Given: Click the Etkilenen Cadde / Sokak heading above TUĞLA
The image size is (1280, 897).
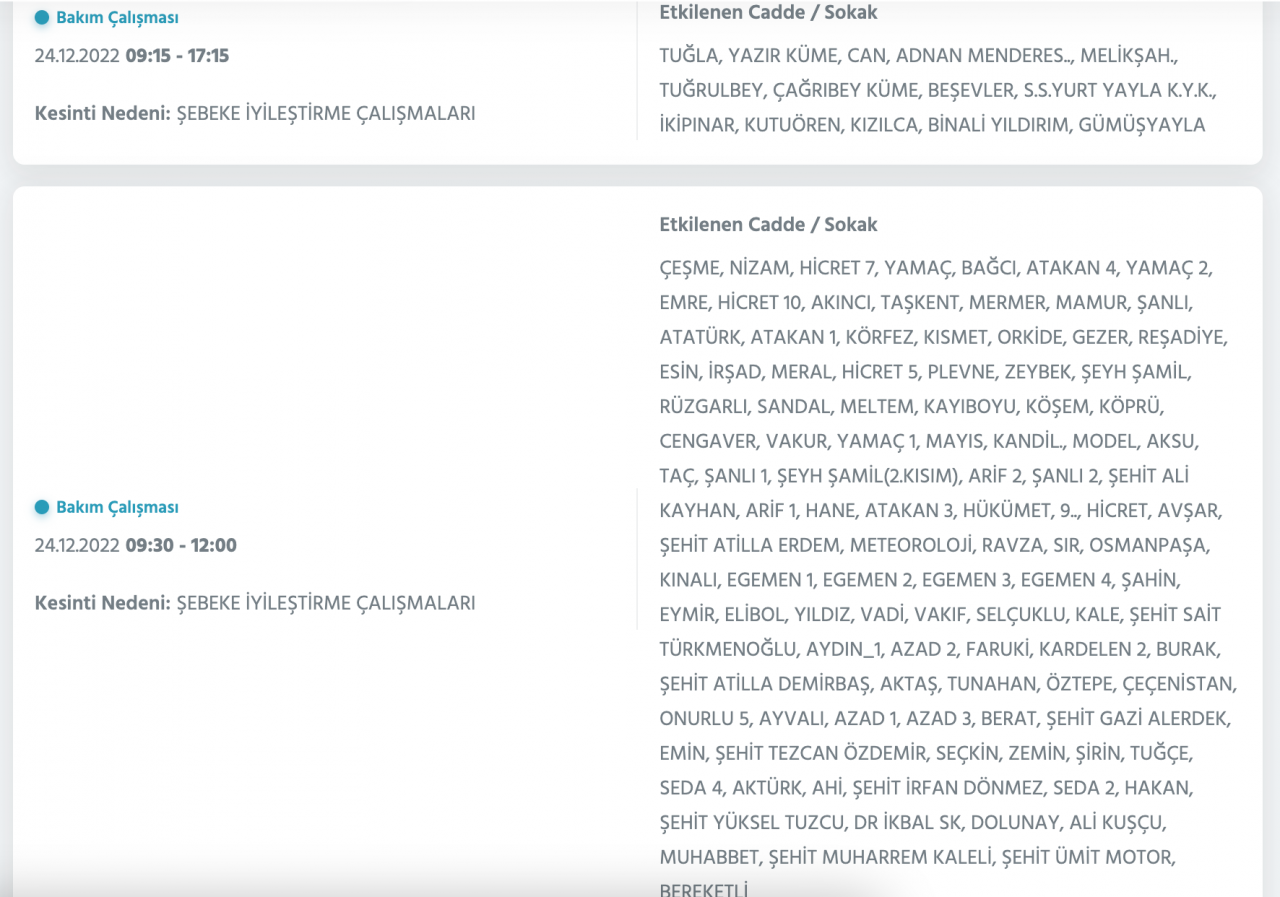Looking at the screenshot, I should tap(768, 13).
